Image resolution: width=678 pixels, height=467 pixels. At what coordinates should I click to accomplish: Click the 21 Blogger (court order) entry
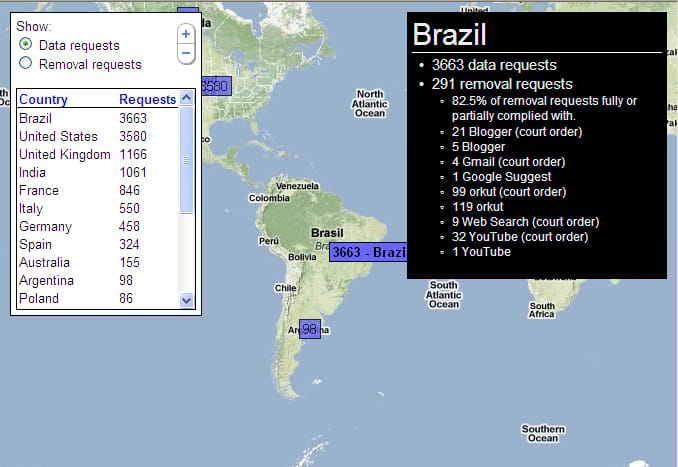pos(517,131)
